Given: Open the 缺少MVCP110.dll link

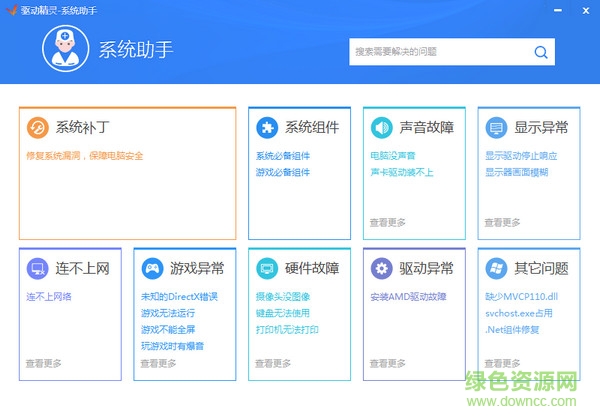Looking at the screenshot, I should 521,296.
